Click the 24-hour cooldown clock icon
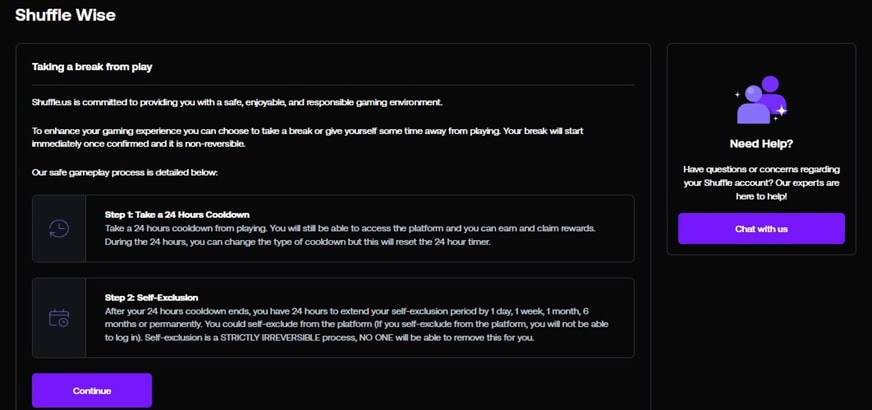872x410 pixels. (59, 229)
